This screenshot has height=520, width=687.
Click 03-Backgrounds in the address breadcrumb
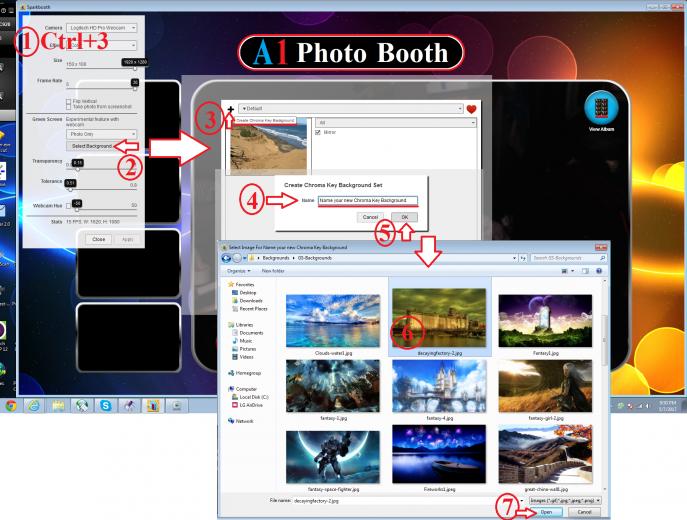315,258
